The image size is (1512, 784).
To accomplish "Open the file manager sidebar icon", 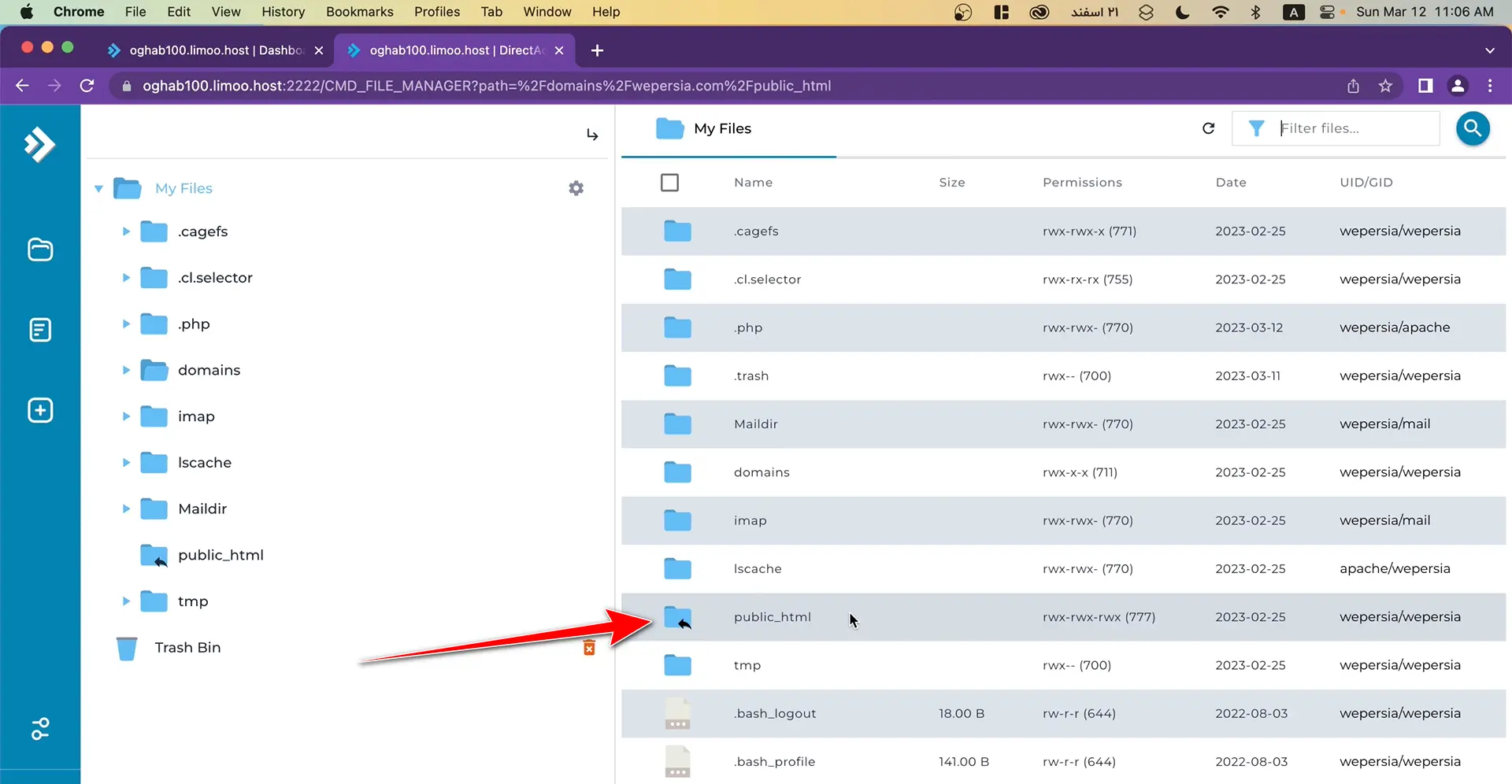I will coord(40,250).
